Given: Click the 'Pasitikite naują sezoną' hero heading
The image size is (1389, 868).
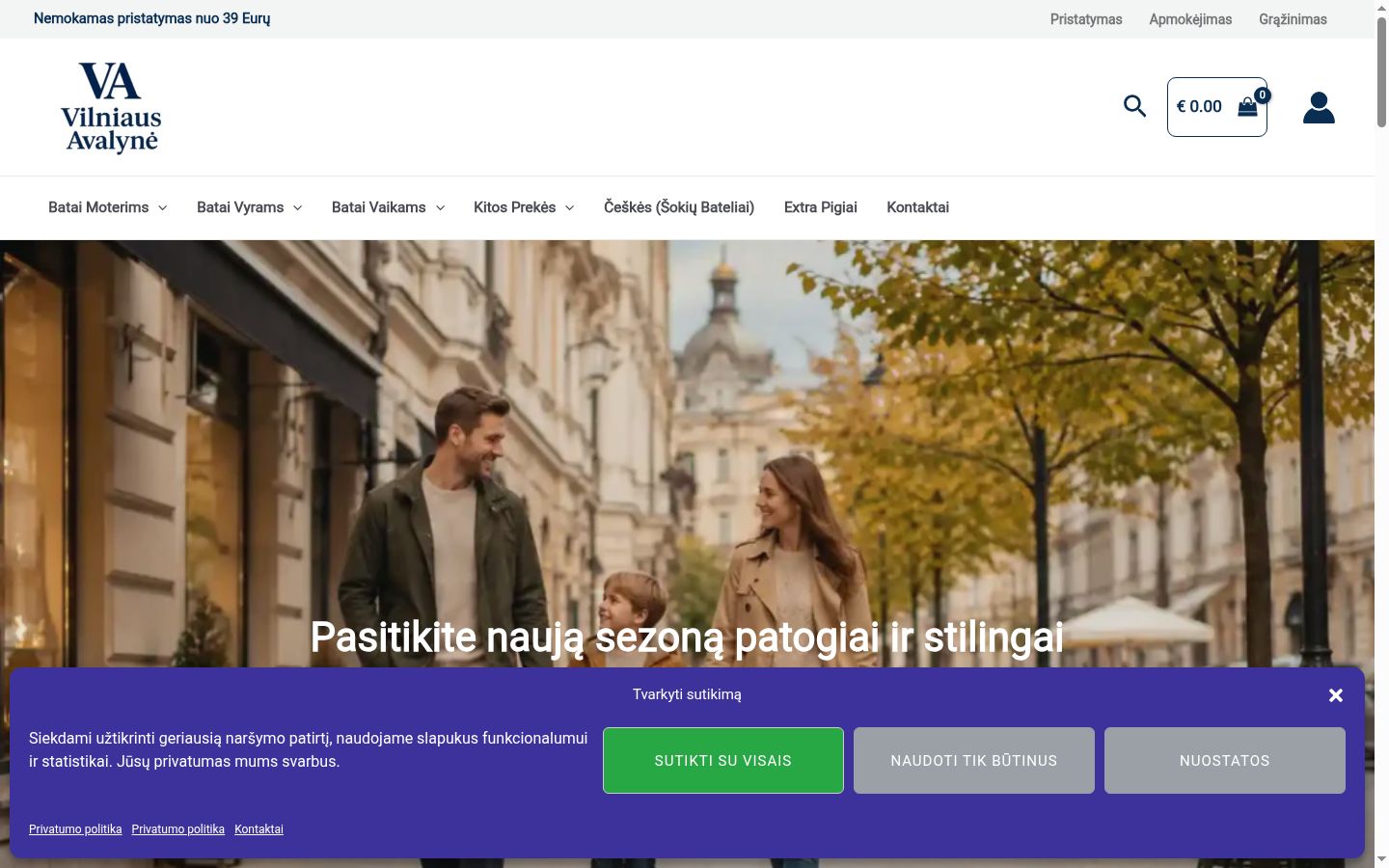Looking at the screenshot, I should [x=687, y=637].
